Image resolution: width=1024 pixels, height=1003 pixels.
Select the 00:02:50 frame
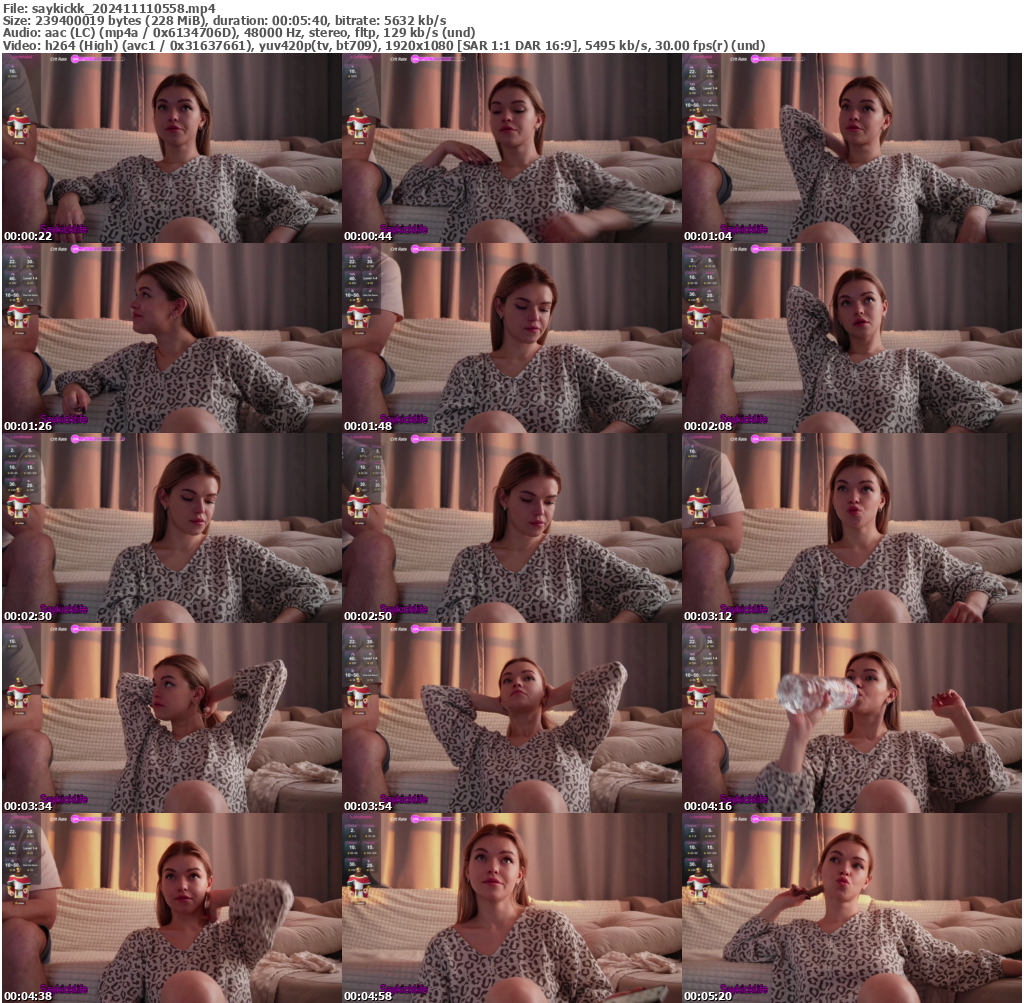[x=511, y=528]
